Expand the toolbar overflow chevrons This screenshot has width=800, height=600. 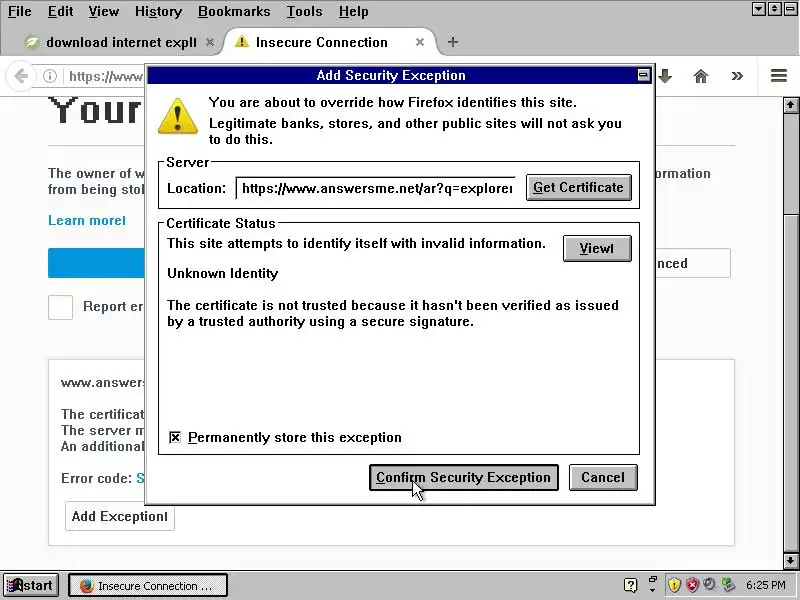click(x=737, y=76)
